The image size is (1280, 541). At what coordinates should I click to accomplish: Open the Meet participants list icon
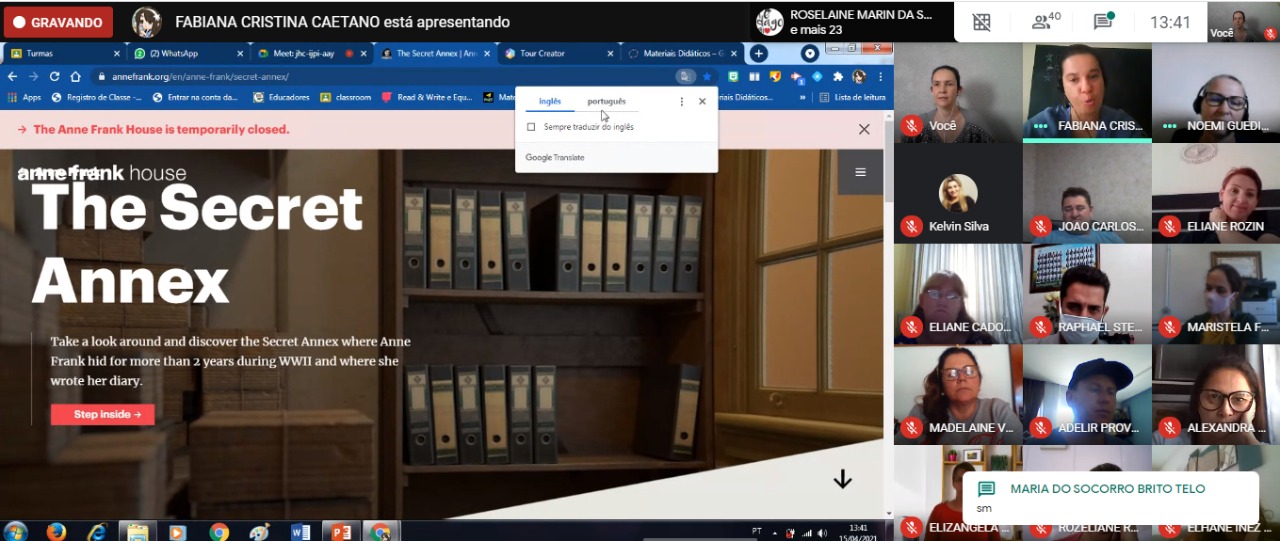[1046, 21]
